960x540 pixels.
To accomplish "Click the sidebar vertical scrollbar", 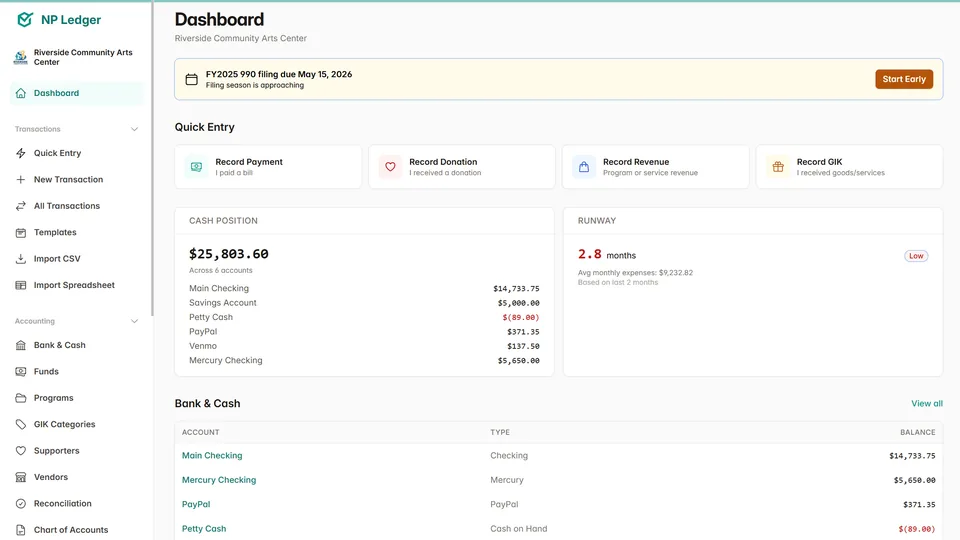I will 152,160.
